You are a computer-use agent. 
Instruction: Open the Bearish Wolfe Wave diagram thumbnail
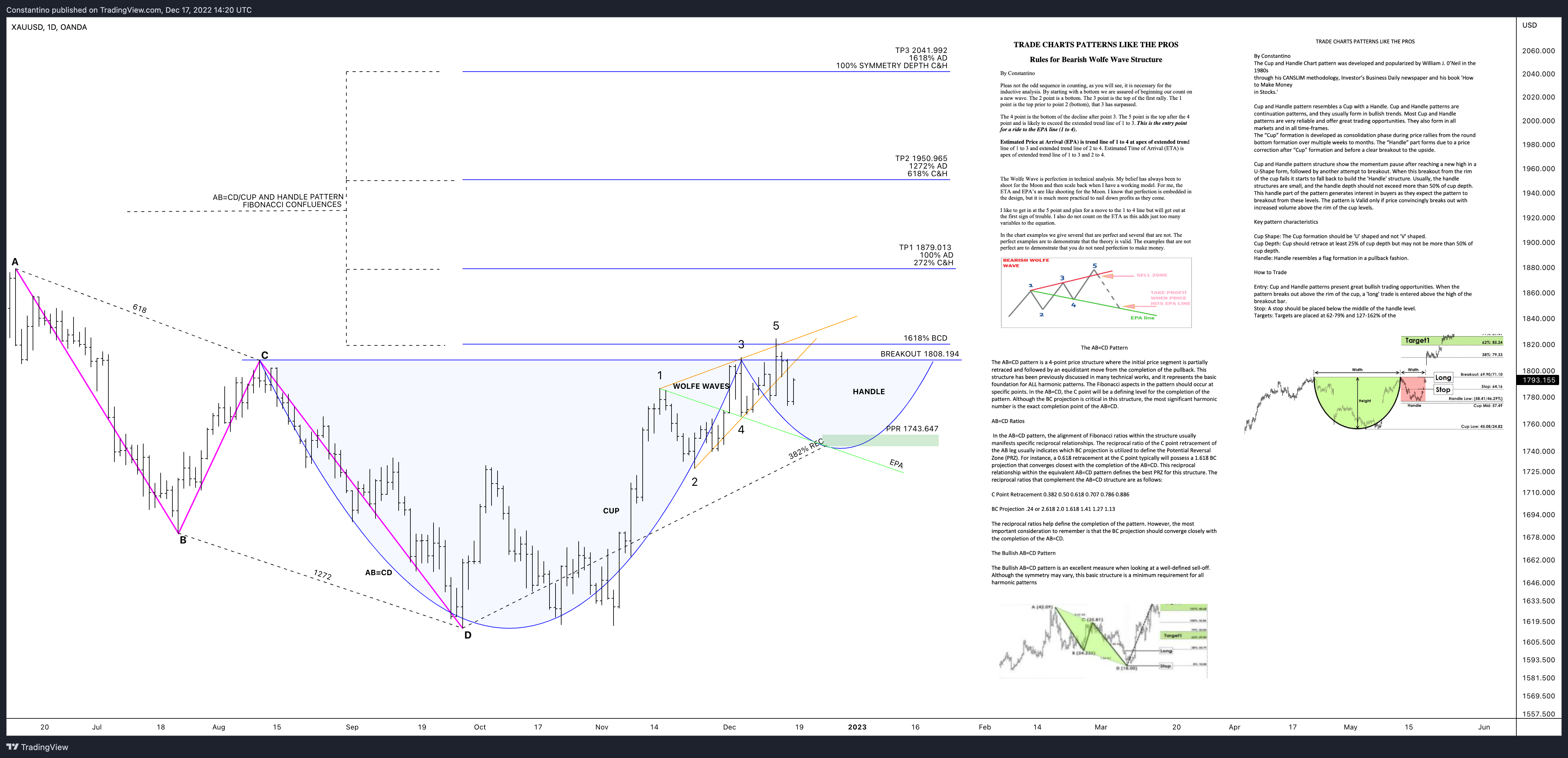coord(1096,292)
